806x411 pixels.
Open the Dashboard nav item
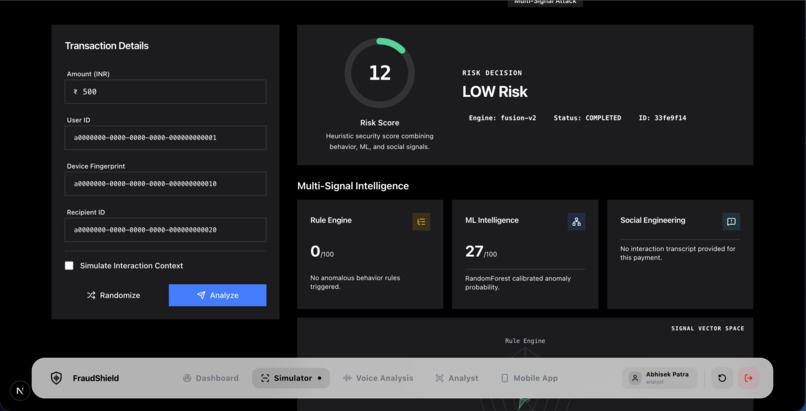[x=211, y=378]
